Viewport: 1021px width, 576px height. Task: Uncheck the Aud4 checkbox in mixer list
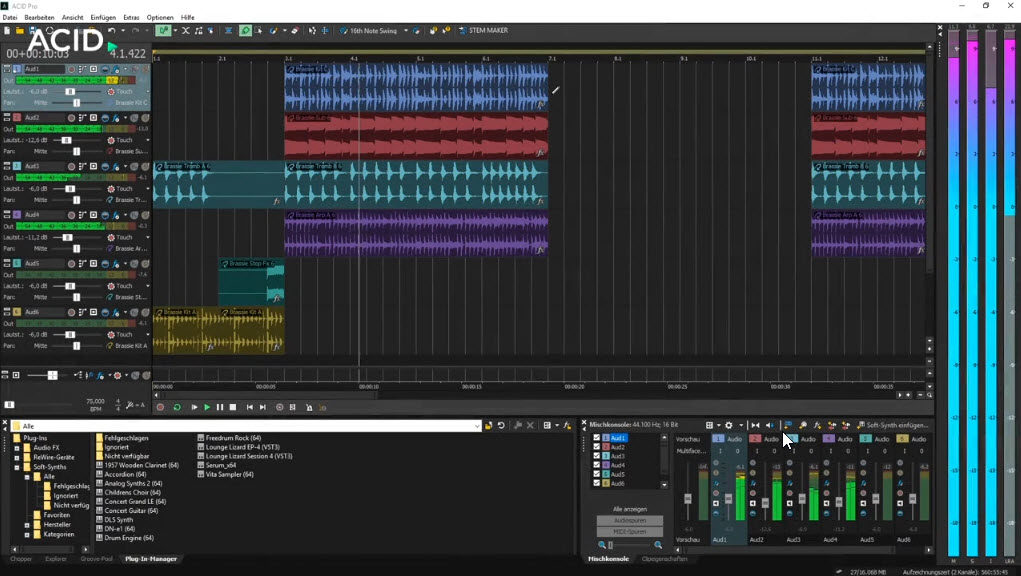pos(596,465)
